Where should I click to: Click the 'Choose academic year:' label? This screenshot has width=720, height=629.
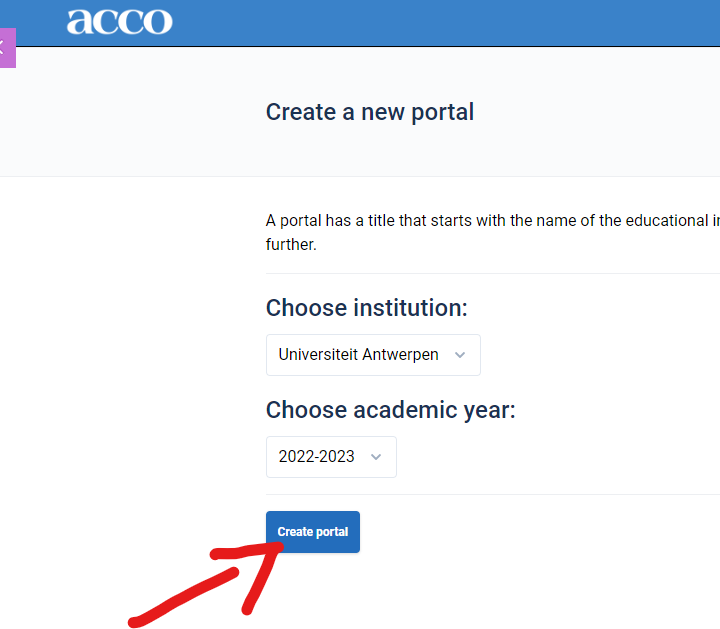[x=391, y=410]
